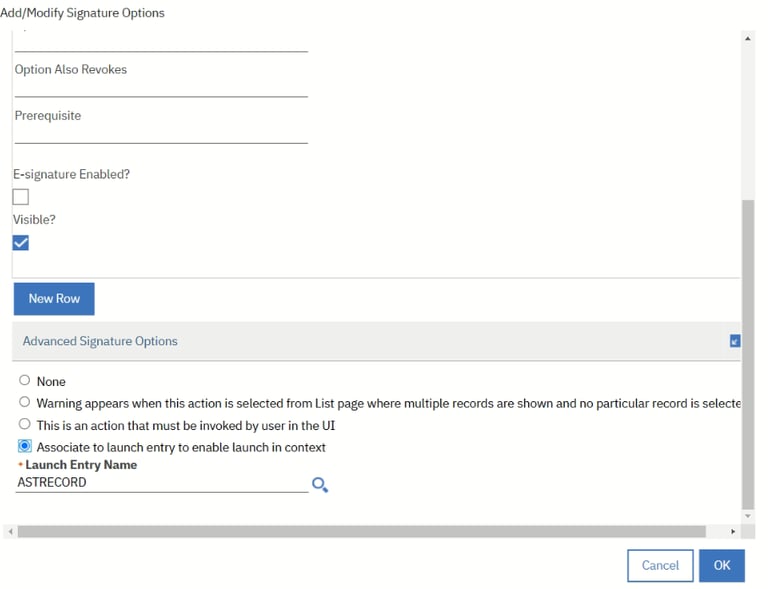The image size is (768, 589).
Task: Click the Launch Entry Name ASTRECORD field
Action: click(162, 483)
